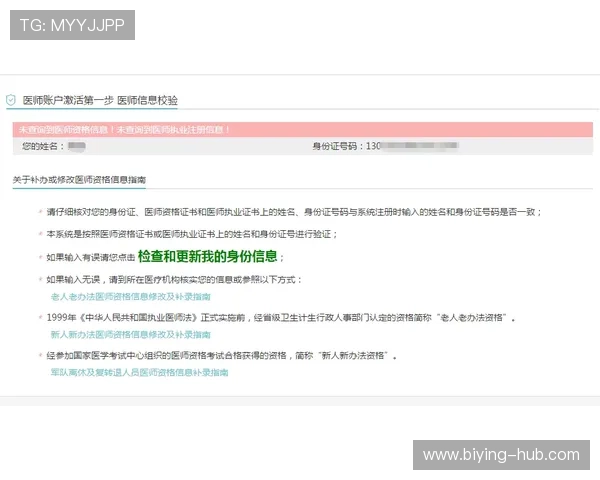This screenshot has height=480, width=600.
Task: Click the line 如果输入无误，请到所在医疗机构
Action: tap(174, 280)
